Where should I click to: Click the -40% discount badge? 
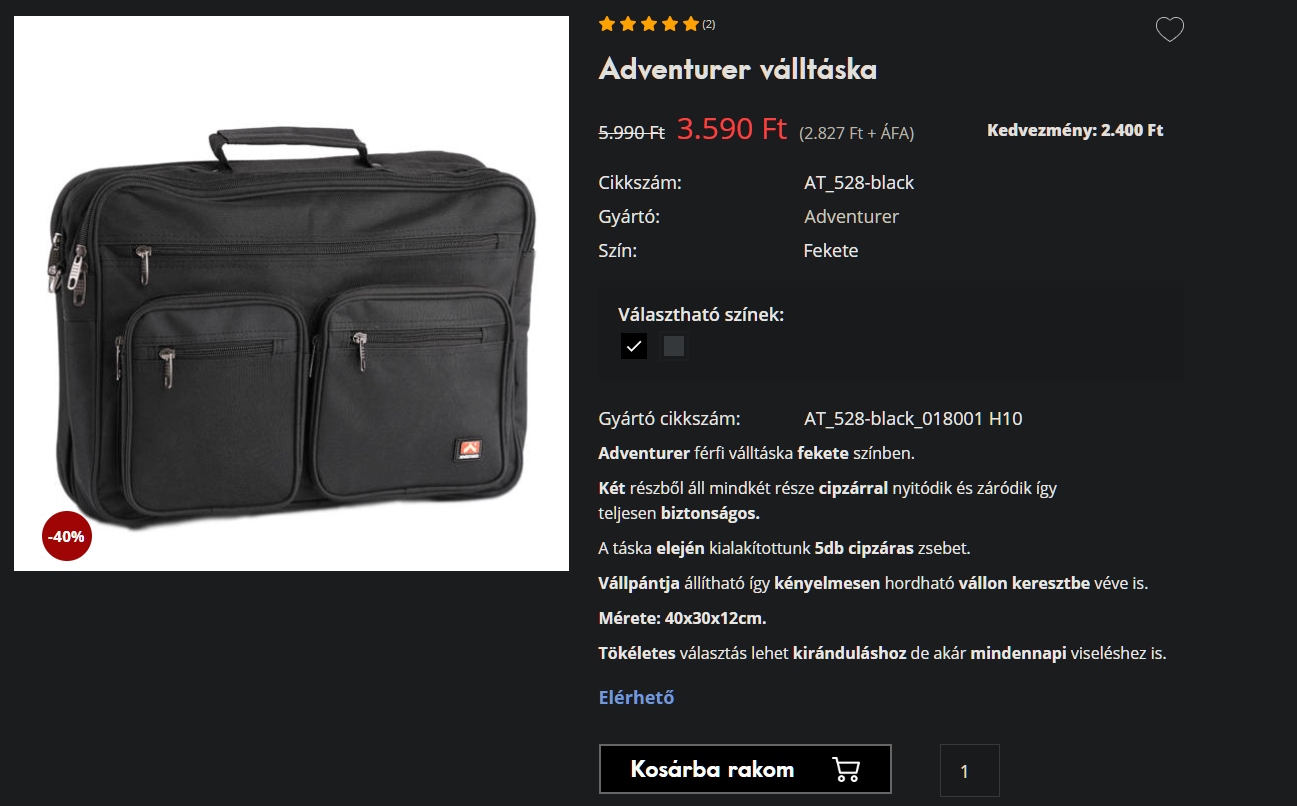coord(67,536)
